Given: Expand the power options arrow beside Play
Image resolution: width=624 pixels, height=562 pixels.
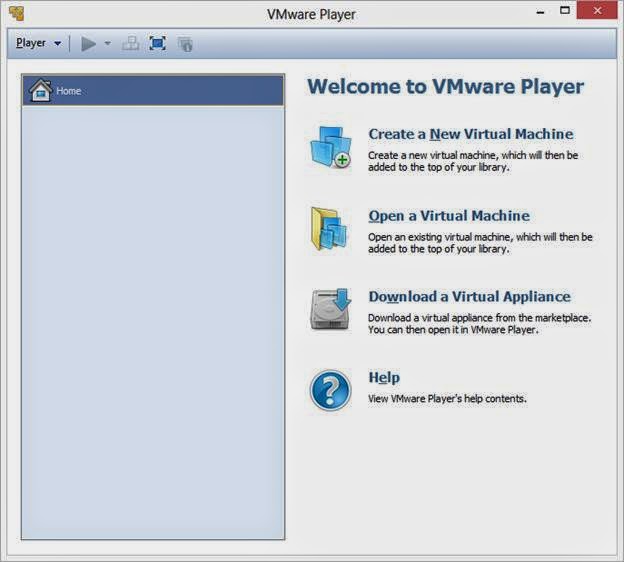Looking at the screenshot, I should tap(107, 43).
